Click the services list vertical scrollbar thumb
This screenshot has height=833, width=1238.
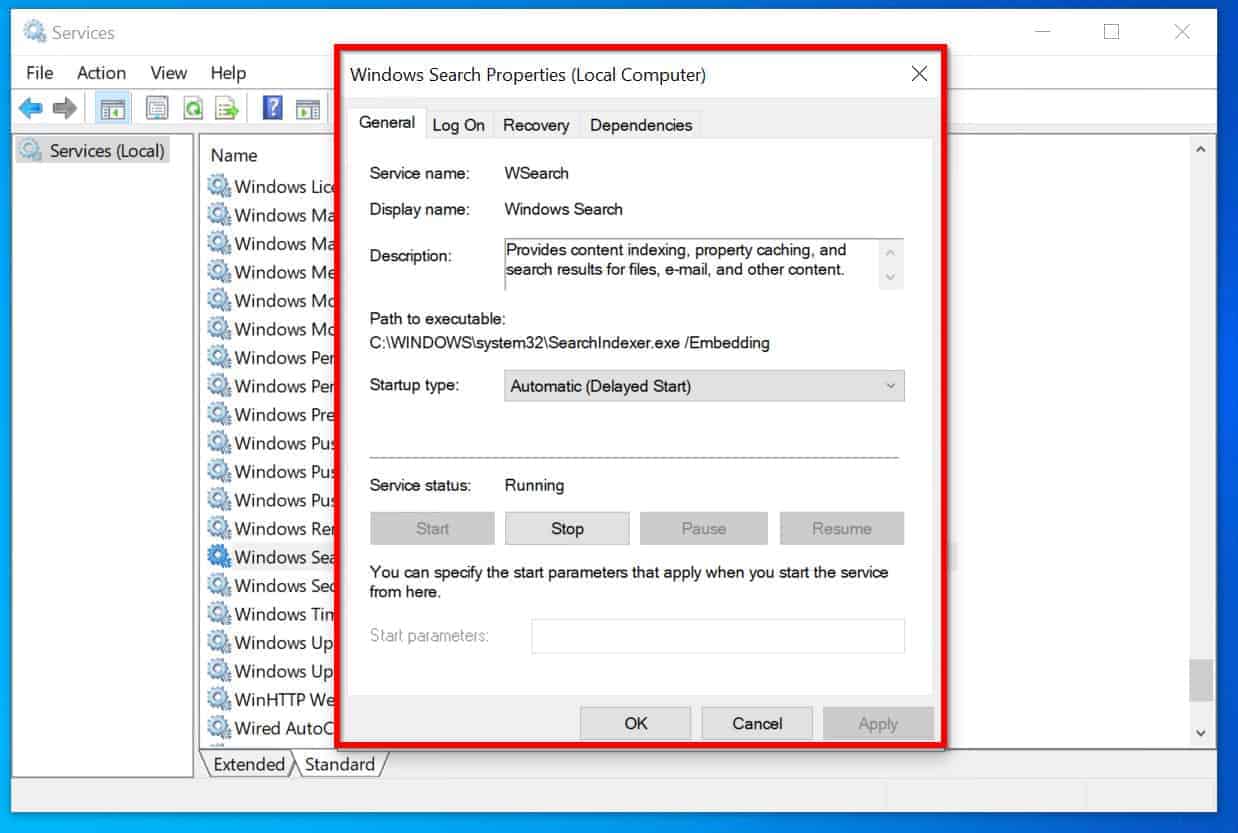click(x=1201, y=680)
